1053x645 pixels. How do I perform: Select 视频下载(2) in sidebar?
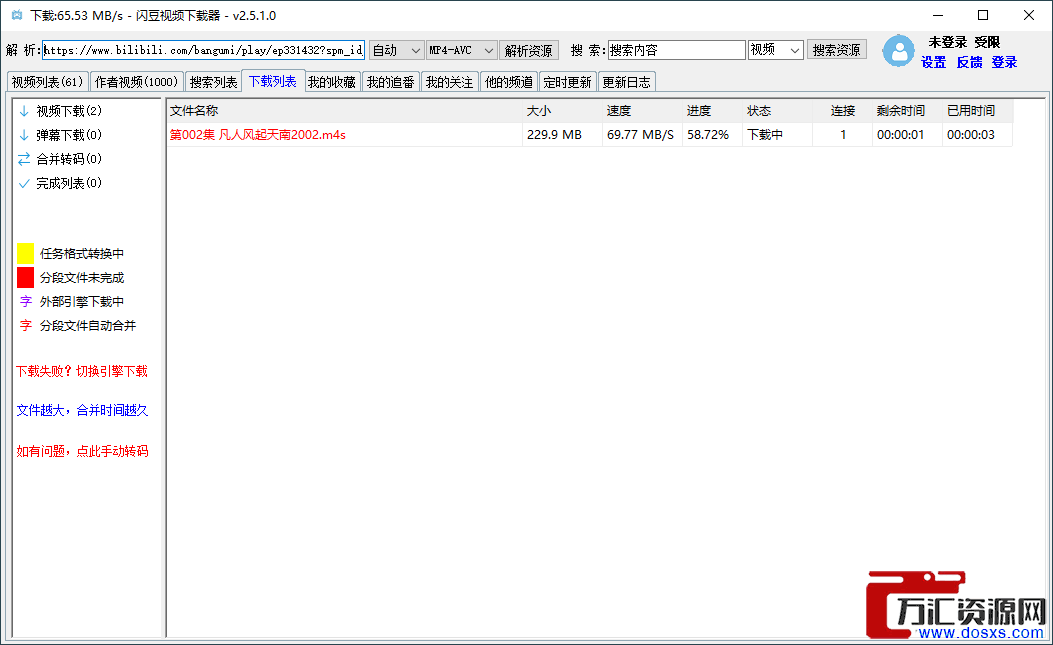(69, 111)
